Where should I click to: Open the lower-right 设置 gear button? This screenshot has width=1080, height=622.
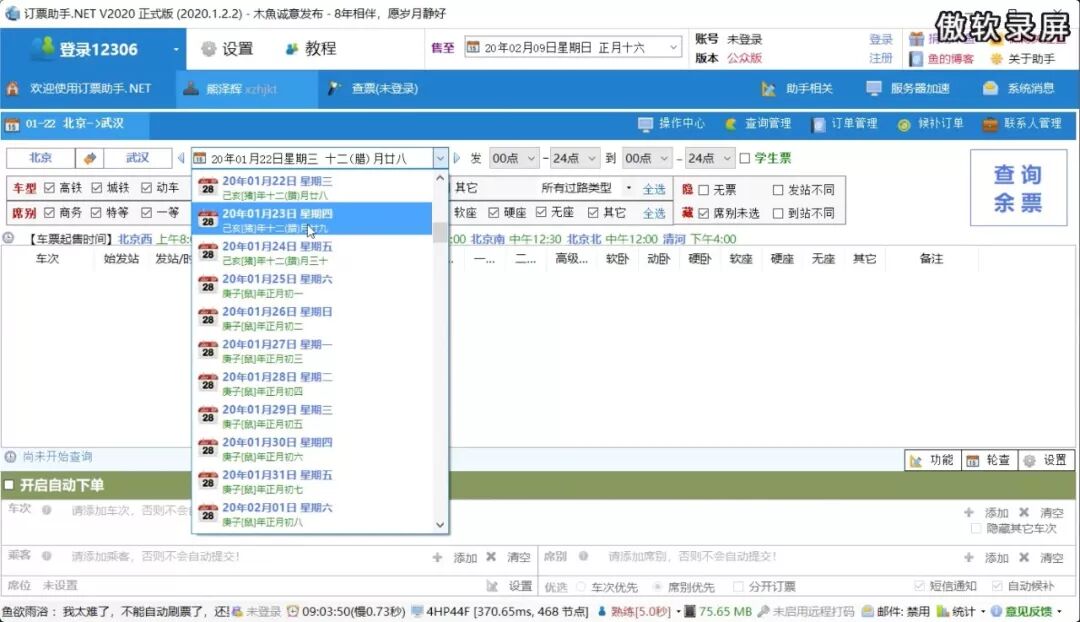pyautogui.click(x=1045, y=460)
